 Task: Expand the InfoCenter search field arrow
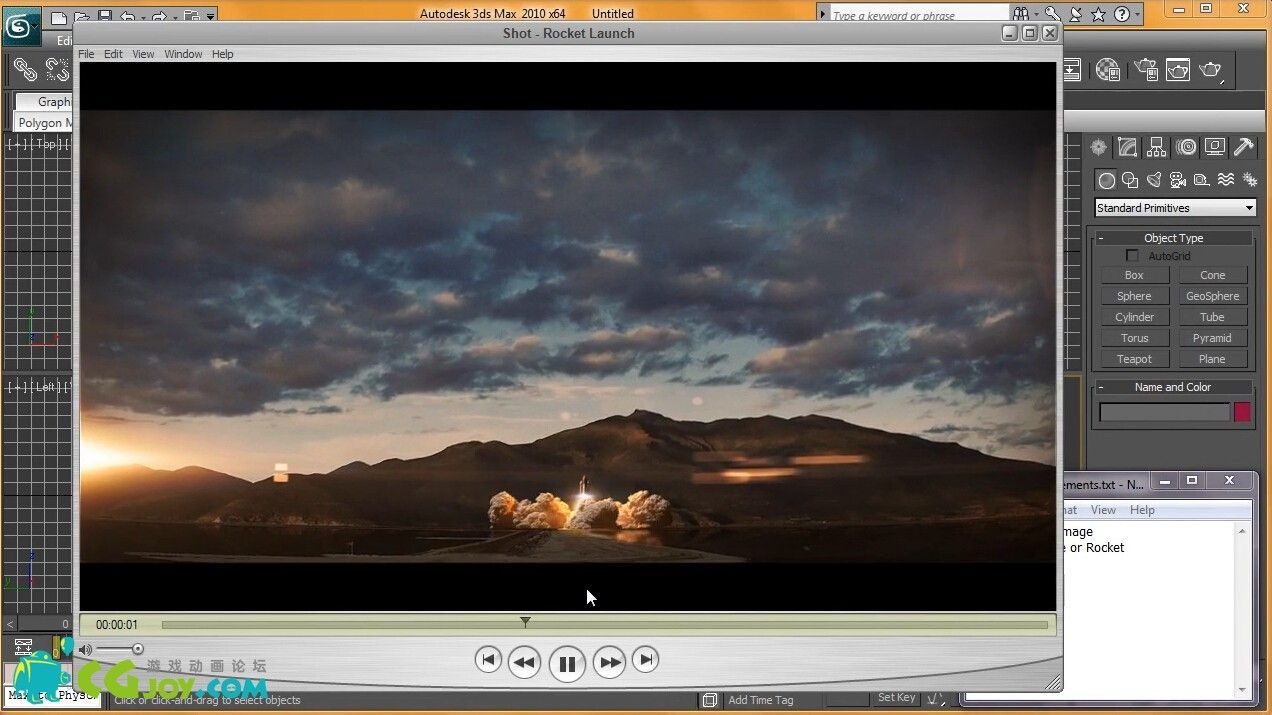[824, 15]
